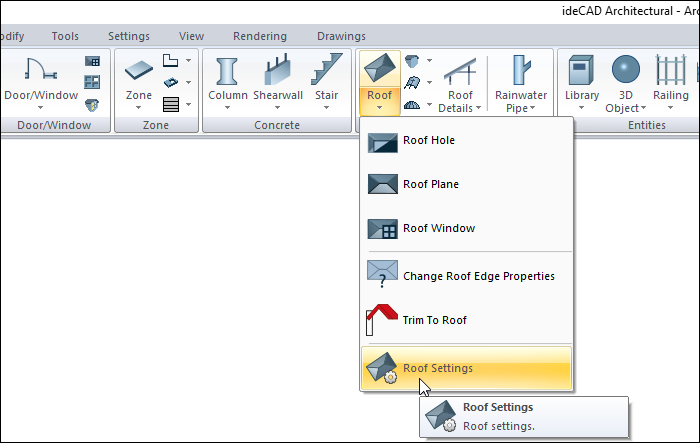Choose Roof Hole from the dropdown
Viewport: 700px width, 443px height.
point(466,140)
